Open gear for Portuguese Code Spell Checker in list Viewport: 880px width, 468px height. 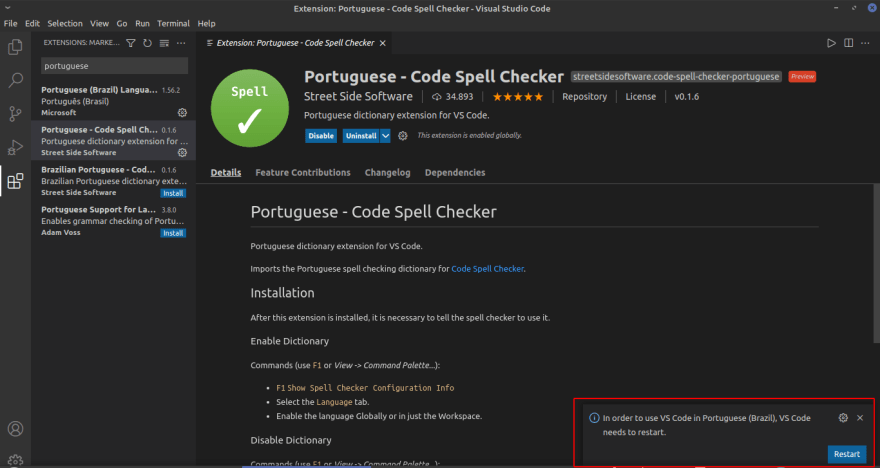[182, 152]
